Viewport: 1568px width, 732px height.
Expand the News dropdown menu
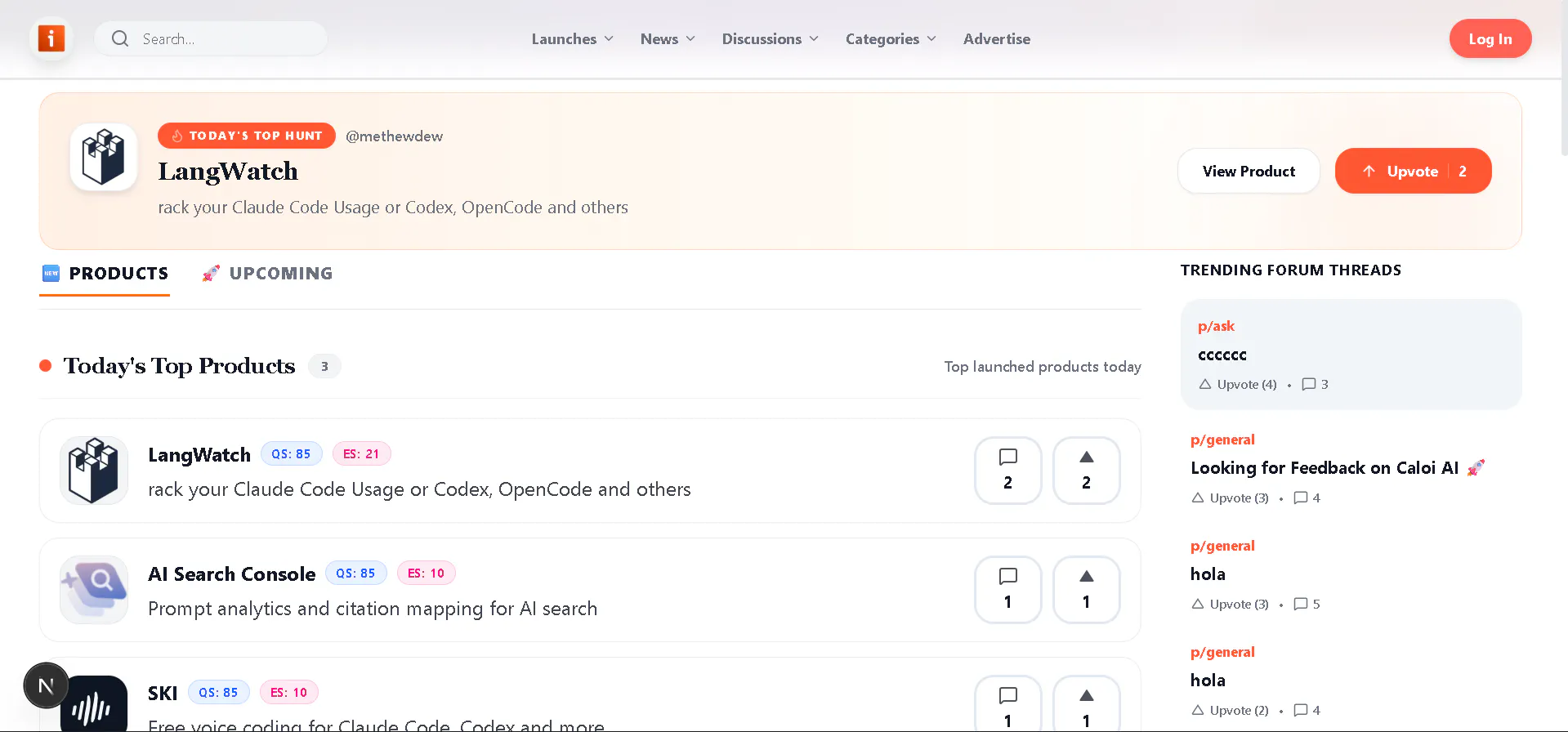668,38
